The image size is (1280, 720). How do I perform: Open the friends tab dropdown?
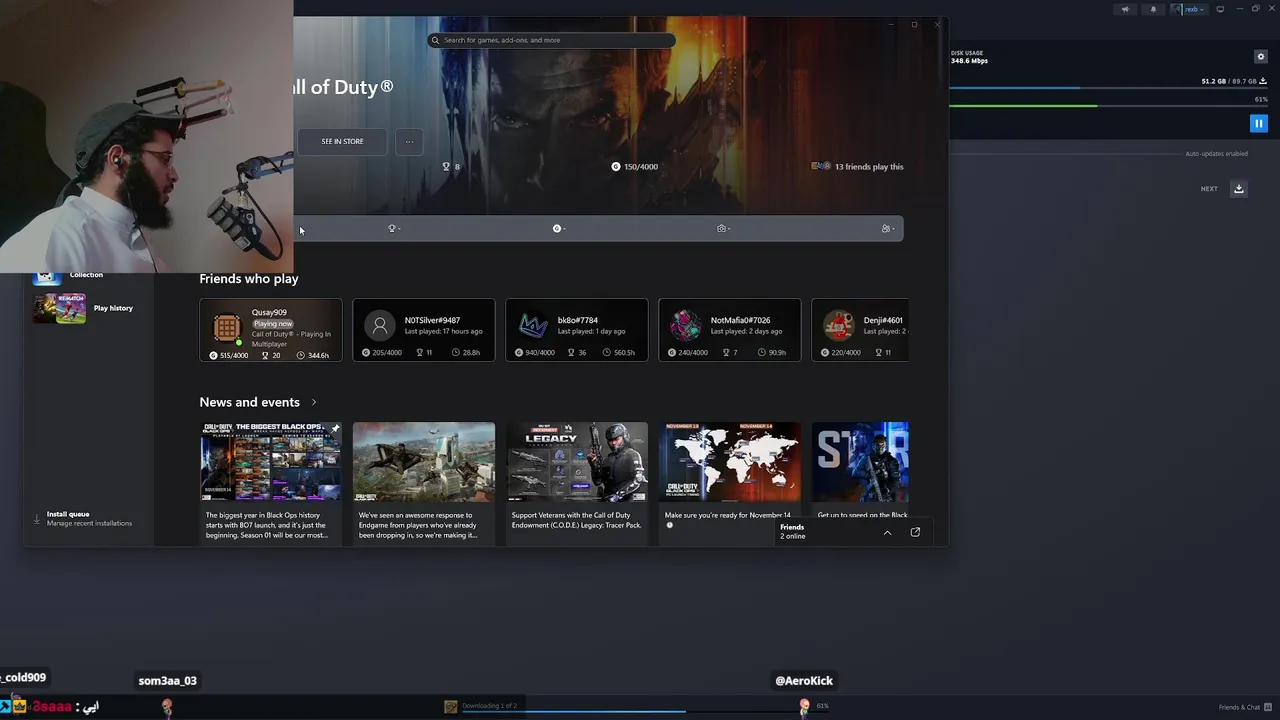coord(888,229)
